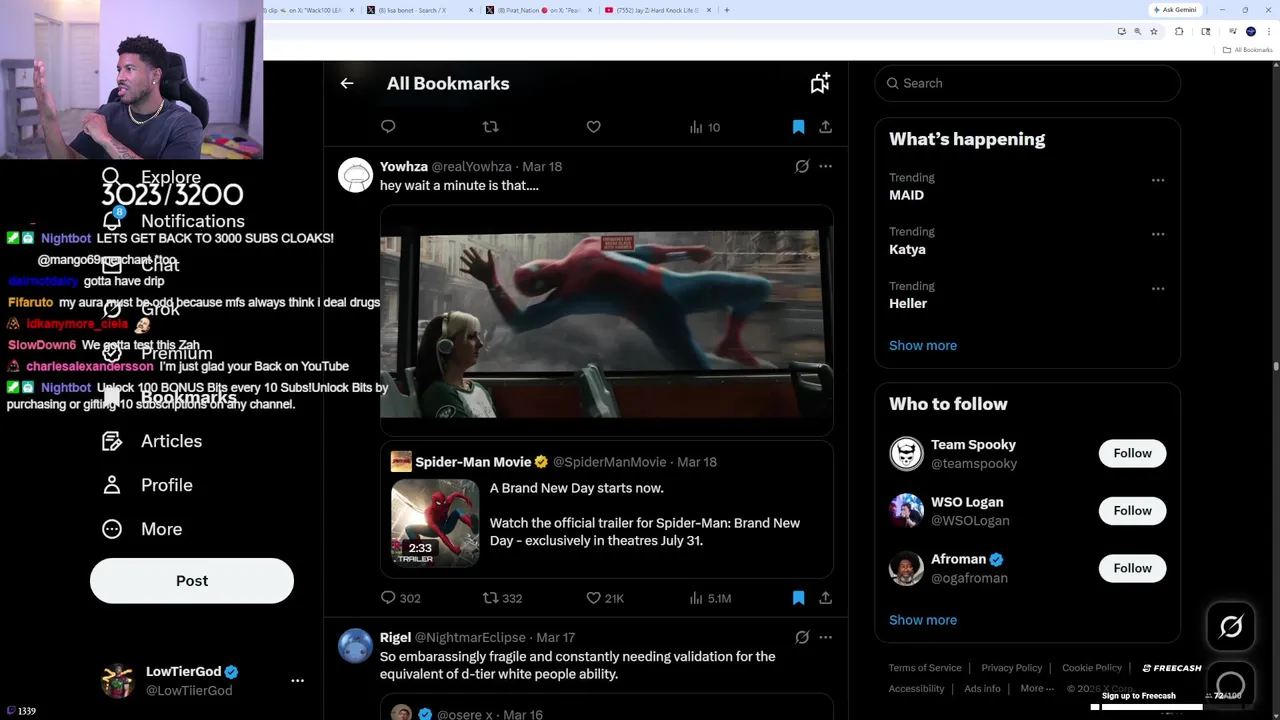Open the three-dot menu on Yowhza's post
This screenshot has height=720, width=1280.
(825, 167)
